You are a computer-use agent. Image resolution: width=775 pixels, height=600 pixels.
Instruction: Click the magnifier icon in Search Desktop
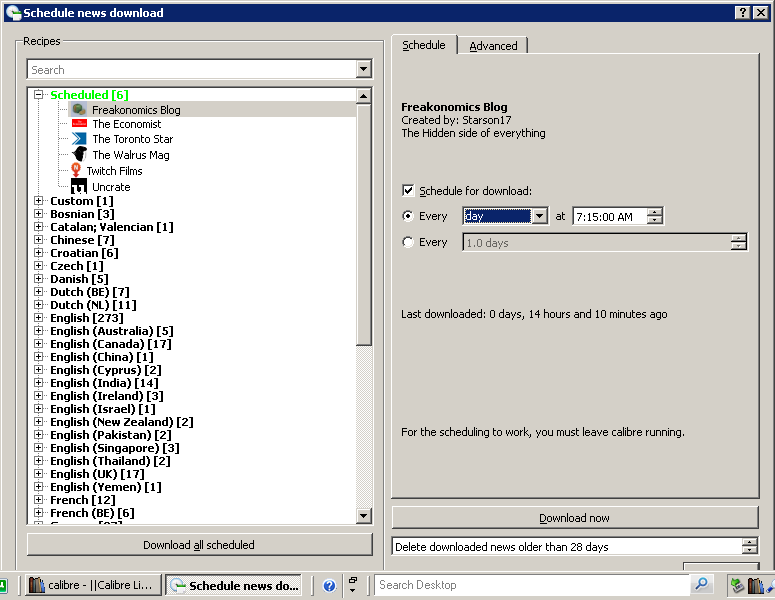[x=701, y=585]
